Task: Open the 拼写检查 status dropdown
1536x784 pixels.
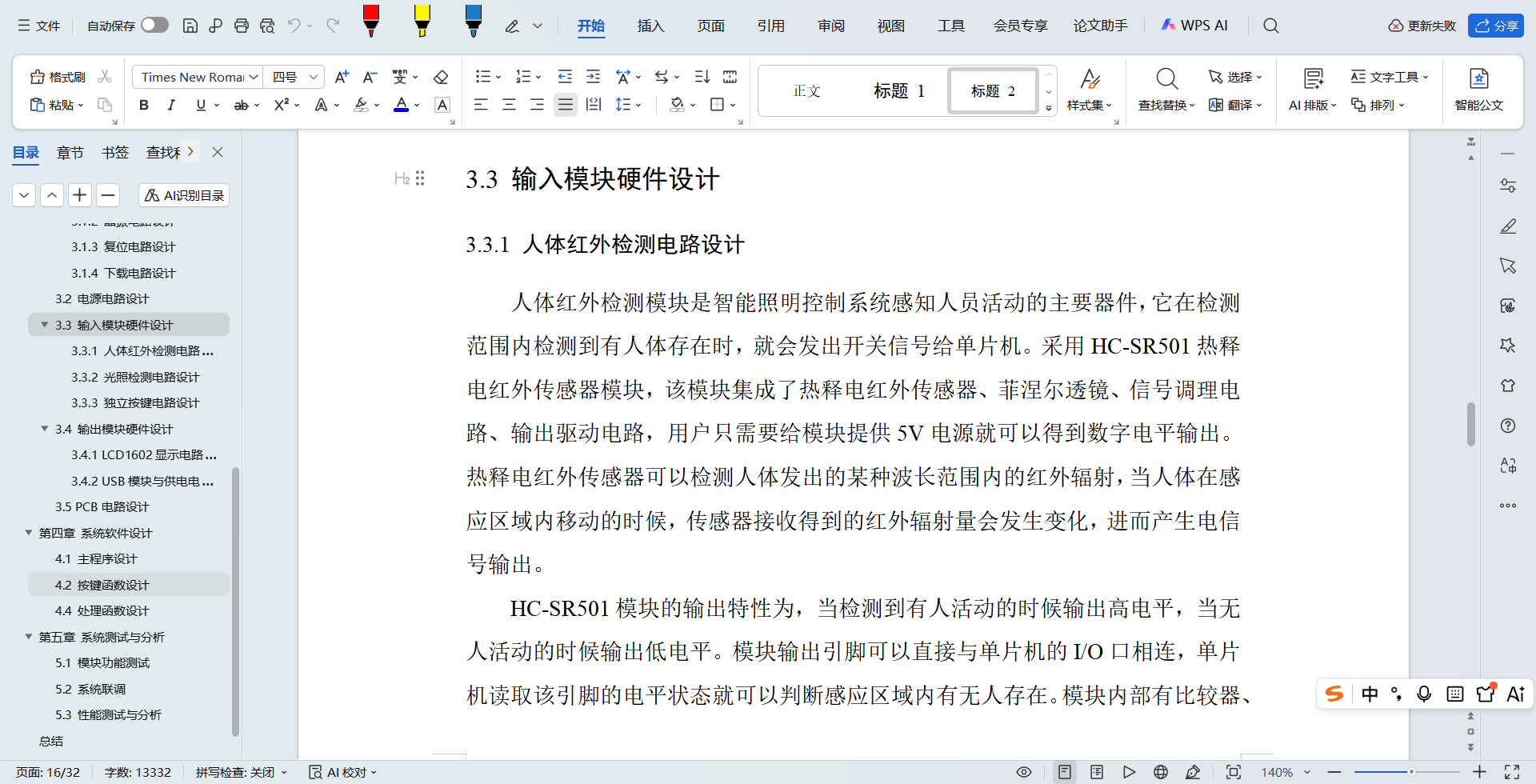Action: point(242,772)
